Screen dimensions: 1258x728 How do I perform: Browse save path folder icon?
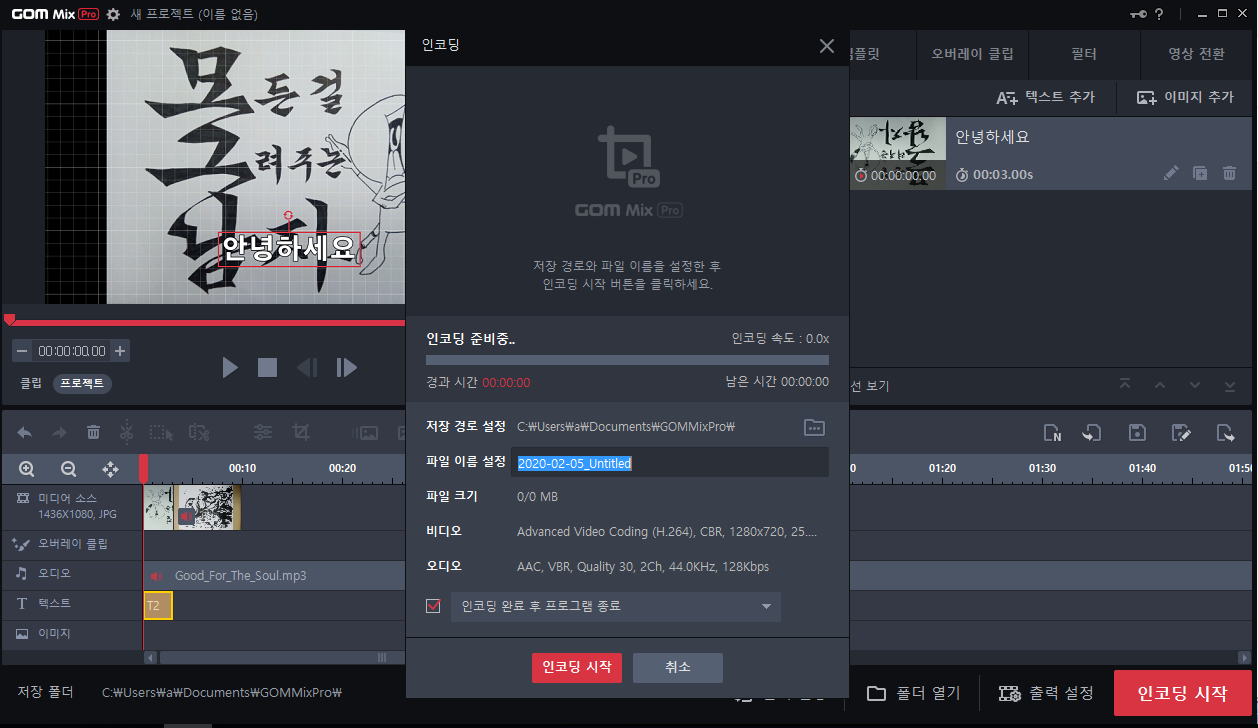tap(815, 427)
